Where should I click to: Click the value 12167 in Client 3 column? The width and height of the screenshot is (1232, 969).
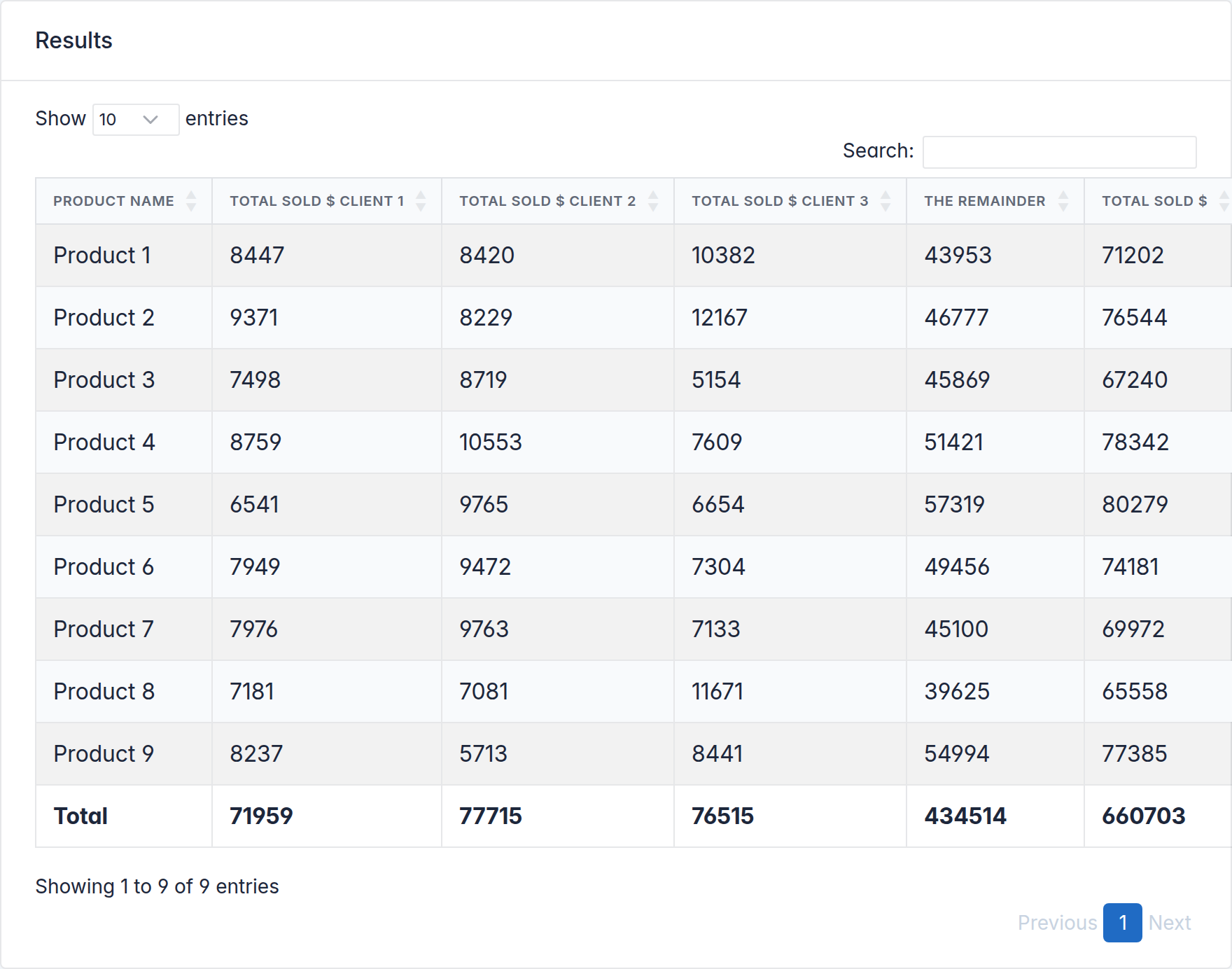point(720,318)
